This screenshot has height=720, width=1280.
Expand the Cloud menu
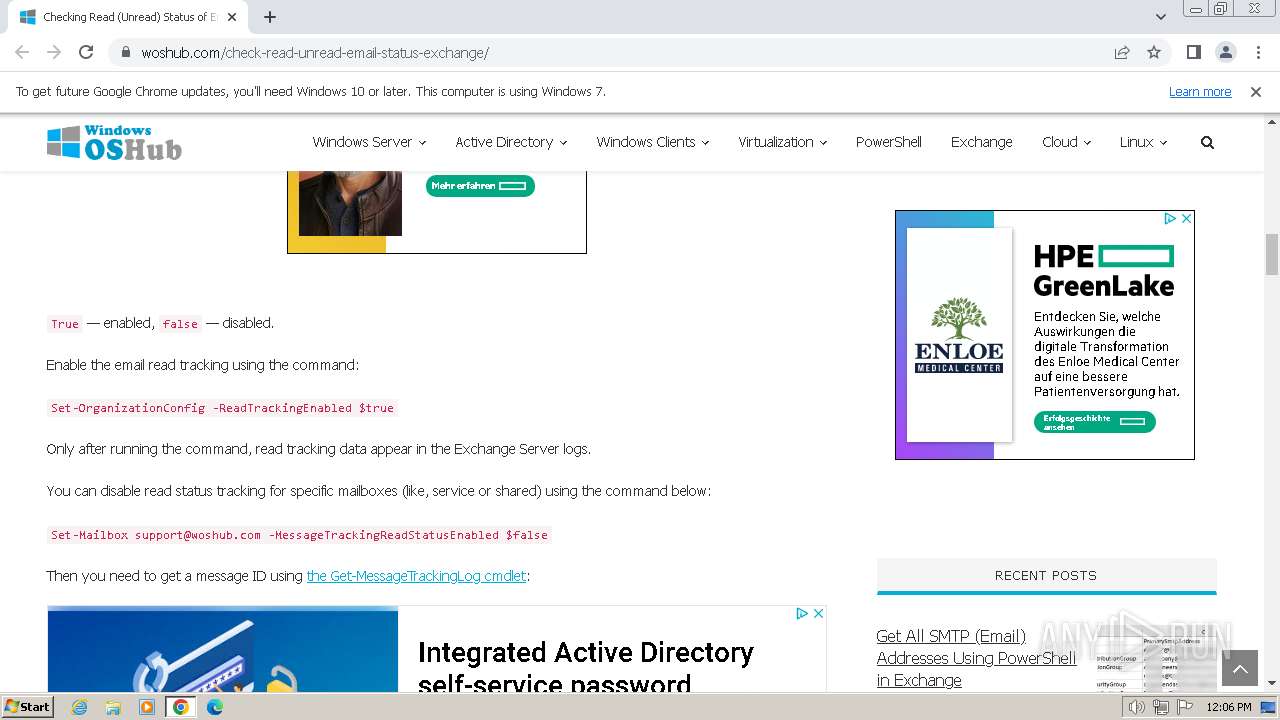pos(1066,142)
